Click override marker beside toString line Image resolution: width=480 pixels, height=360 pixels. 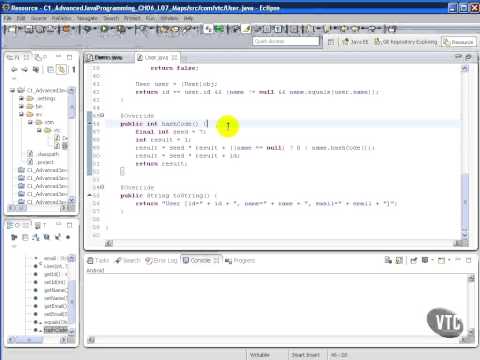[90, 195]
